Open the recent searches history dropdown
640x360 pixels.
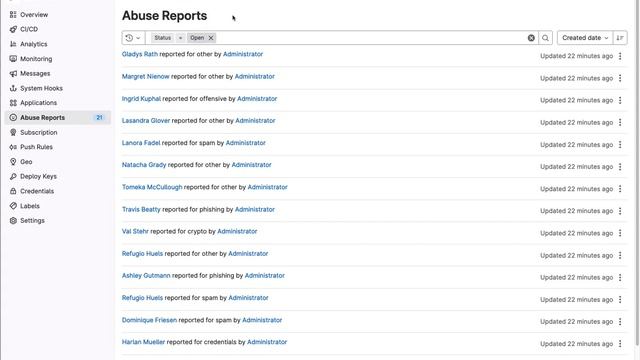[x=133, y=38]
